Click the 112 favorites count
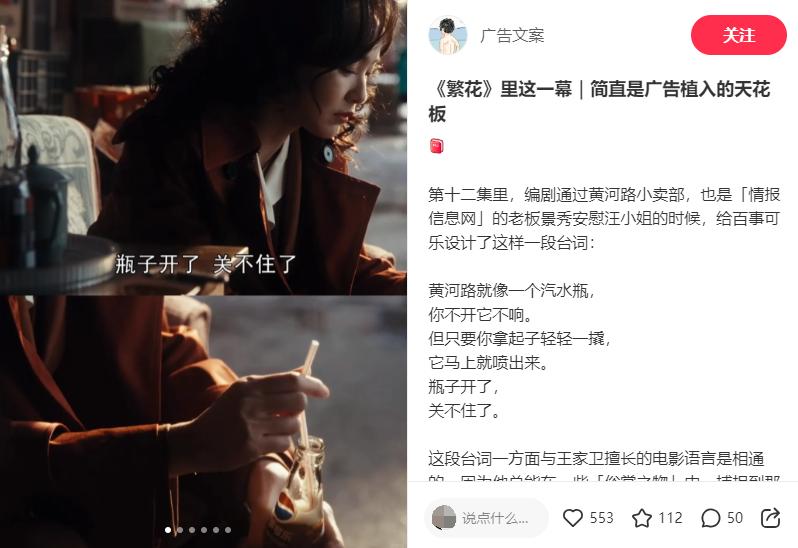 (670, 518)
